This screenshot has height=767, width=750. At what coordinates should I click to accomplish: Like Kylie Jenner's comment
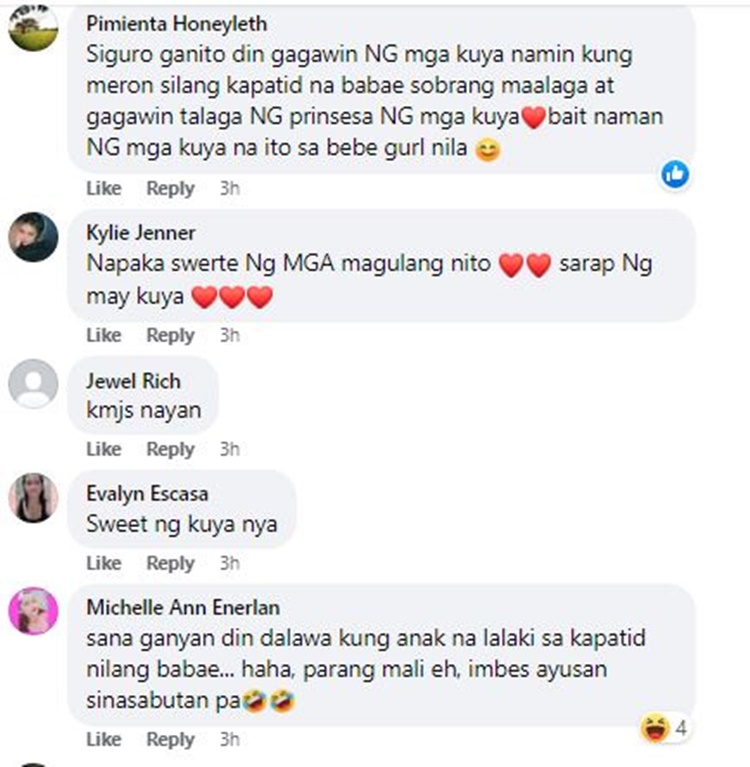pyautogui.click(x=104, y=335)
